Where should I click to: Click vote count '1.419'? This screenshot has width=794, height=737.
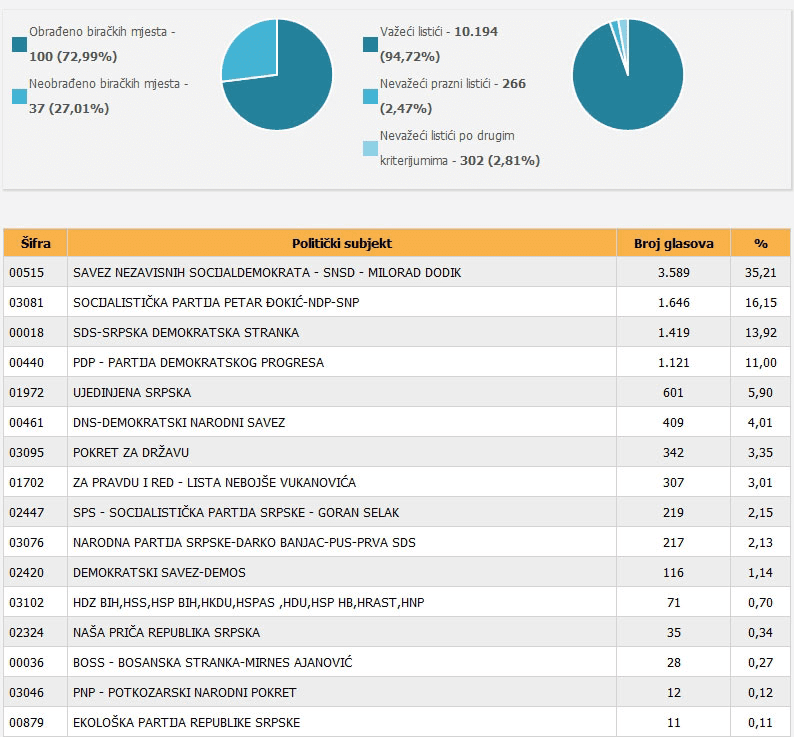[673, 332]
